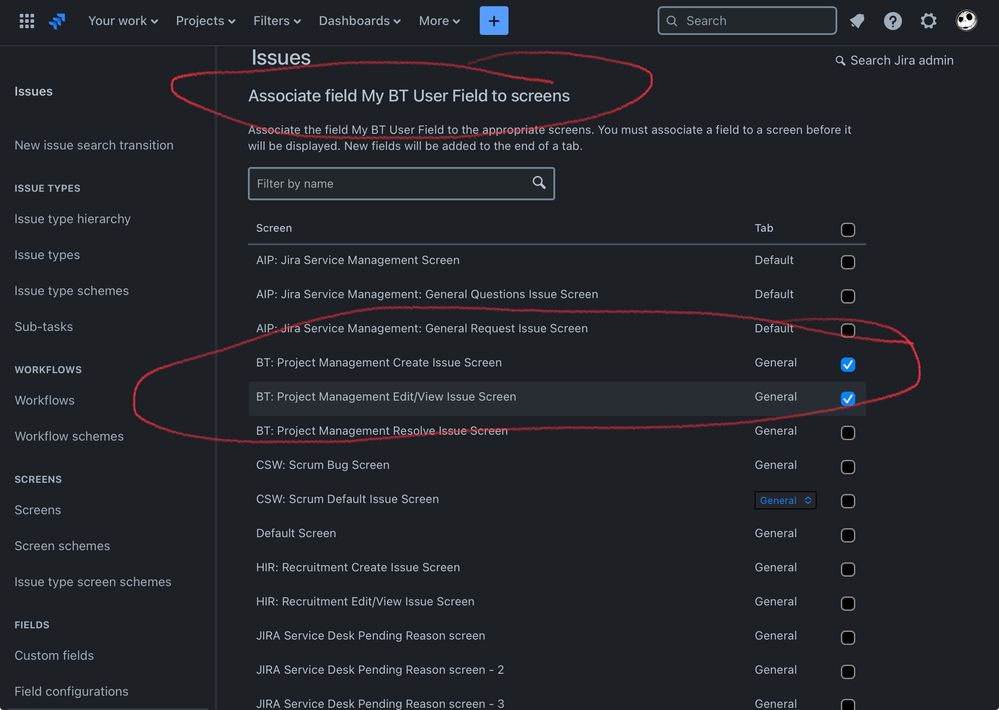Open Workflows in the sidebar
The image size is (999, 710).
pos(45,400)
